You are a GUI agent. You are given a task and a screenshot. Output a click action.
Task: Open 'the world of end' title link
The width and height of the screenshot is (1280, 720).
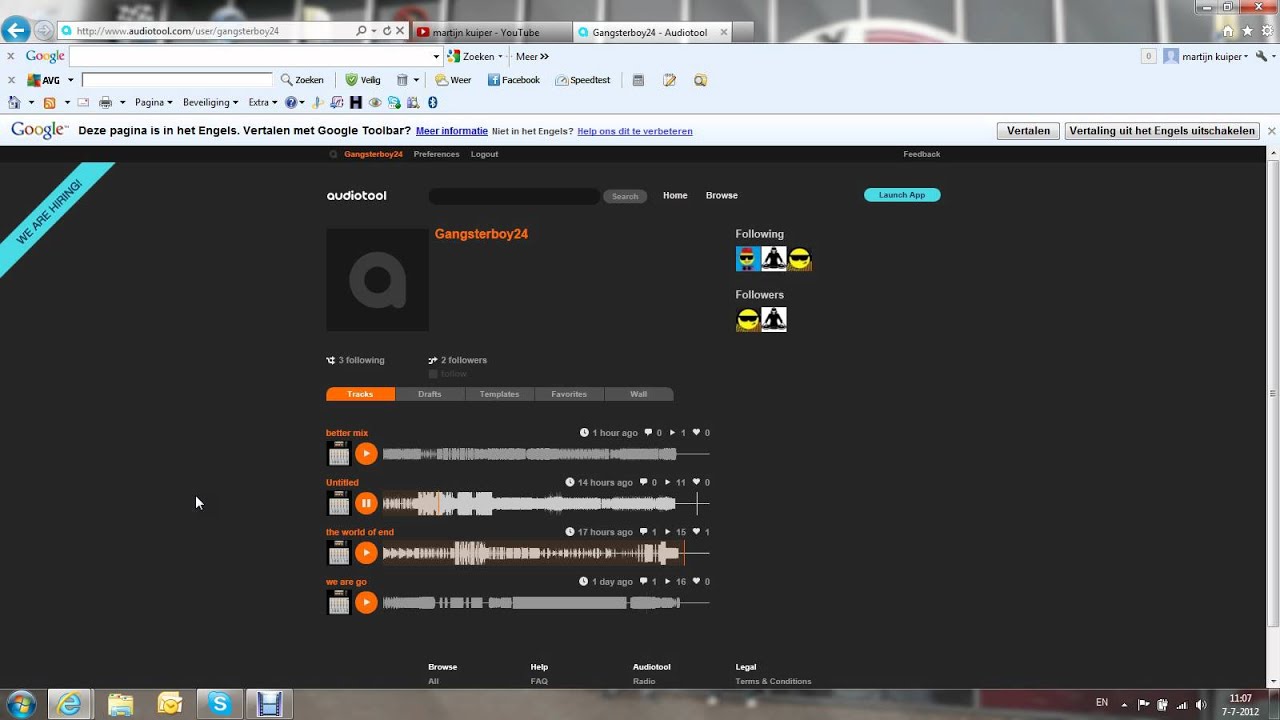360,532
